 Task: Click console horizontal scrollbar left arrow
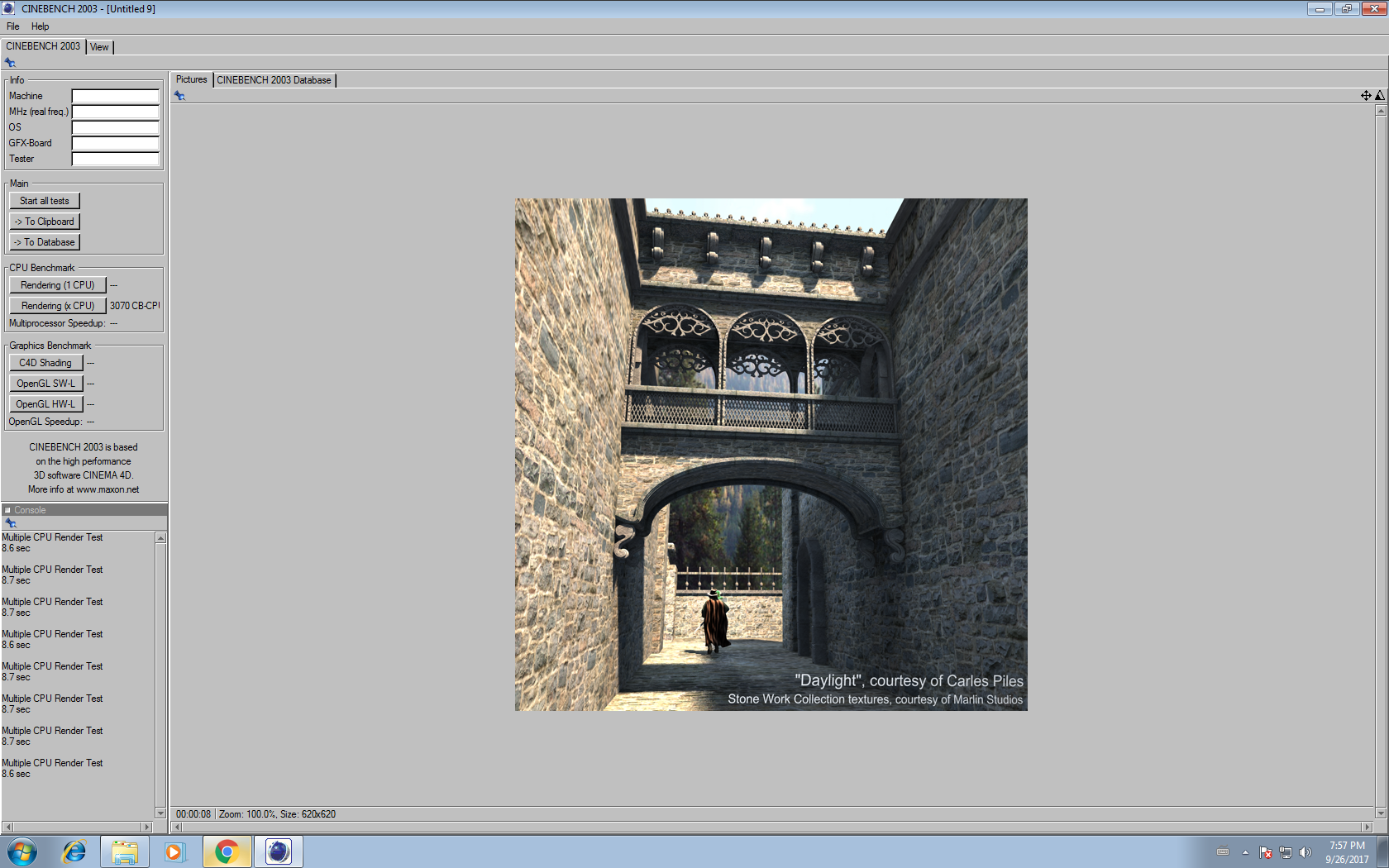(x=7, y=827)
